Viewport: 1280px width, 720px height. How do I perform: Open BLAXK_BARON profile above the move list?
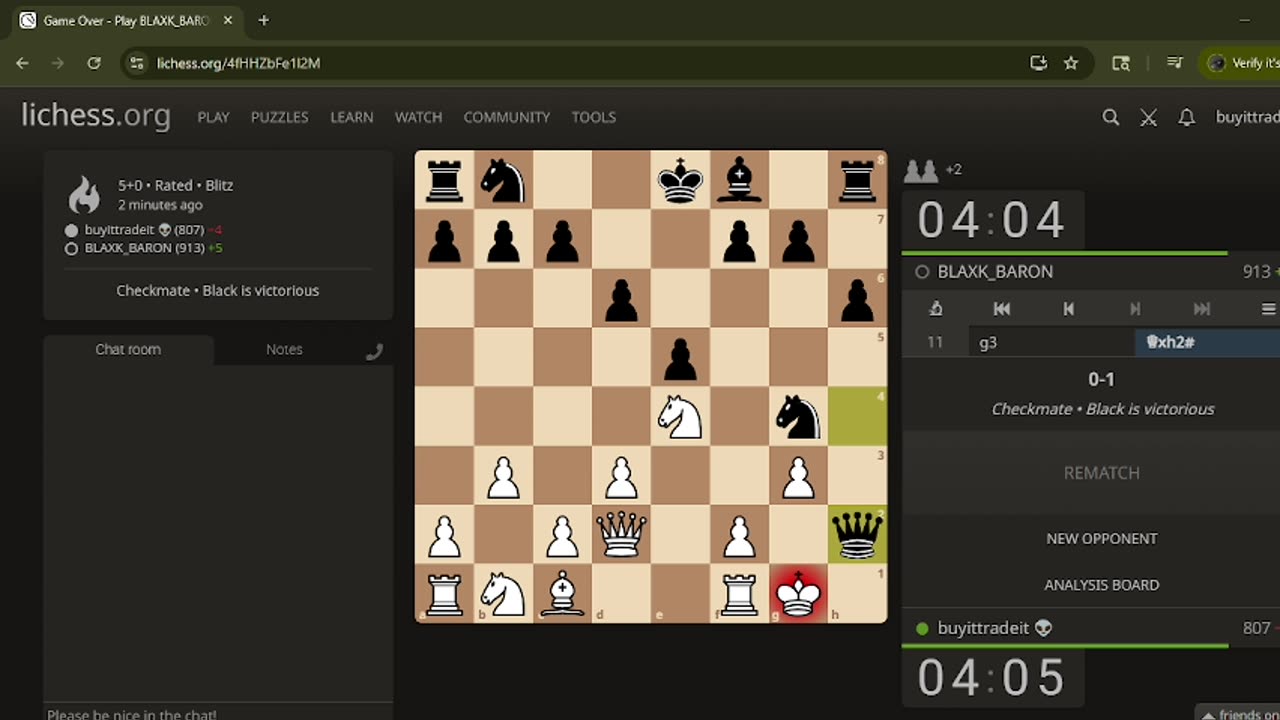pyautogui.click(x=995, y=272)
